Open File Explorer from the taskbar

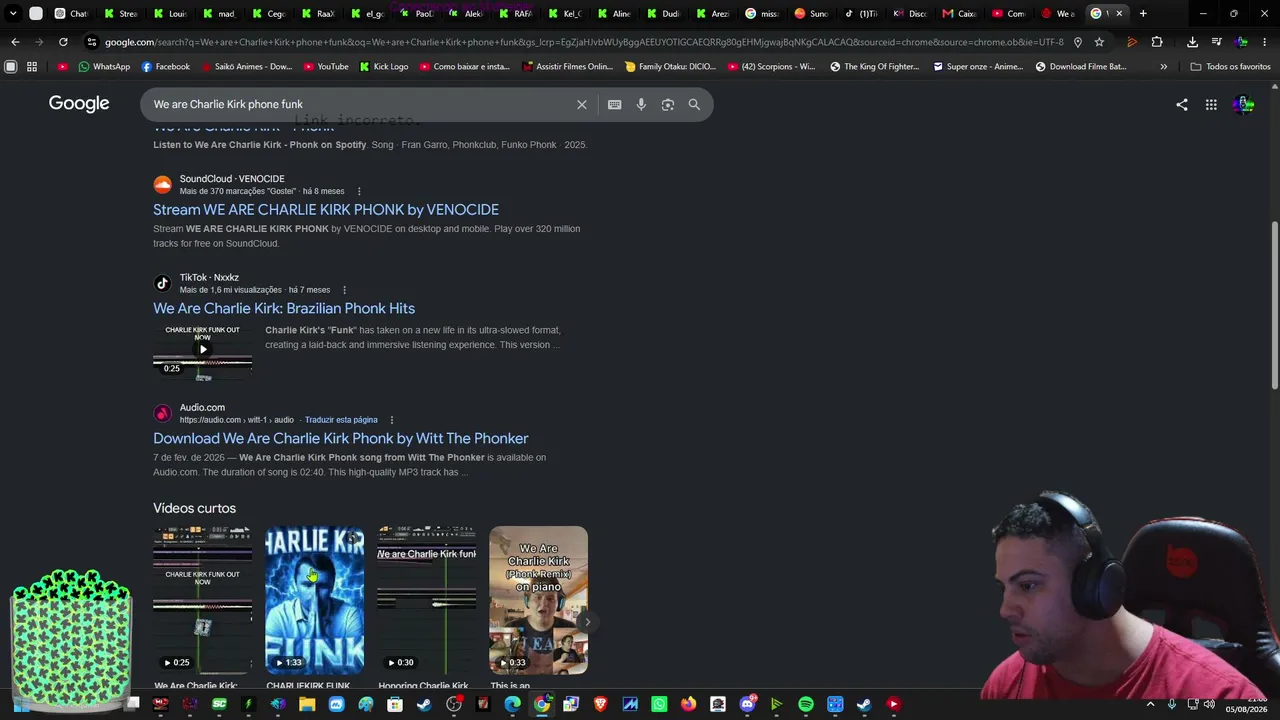coord(307,704)
